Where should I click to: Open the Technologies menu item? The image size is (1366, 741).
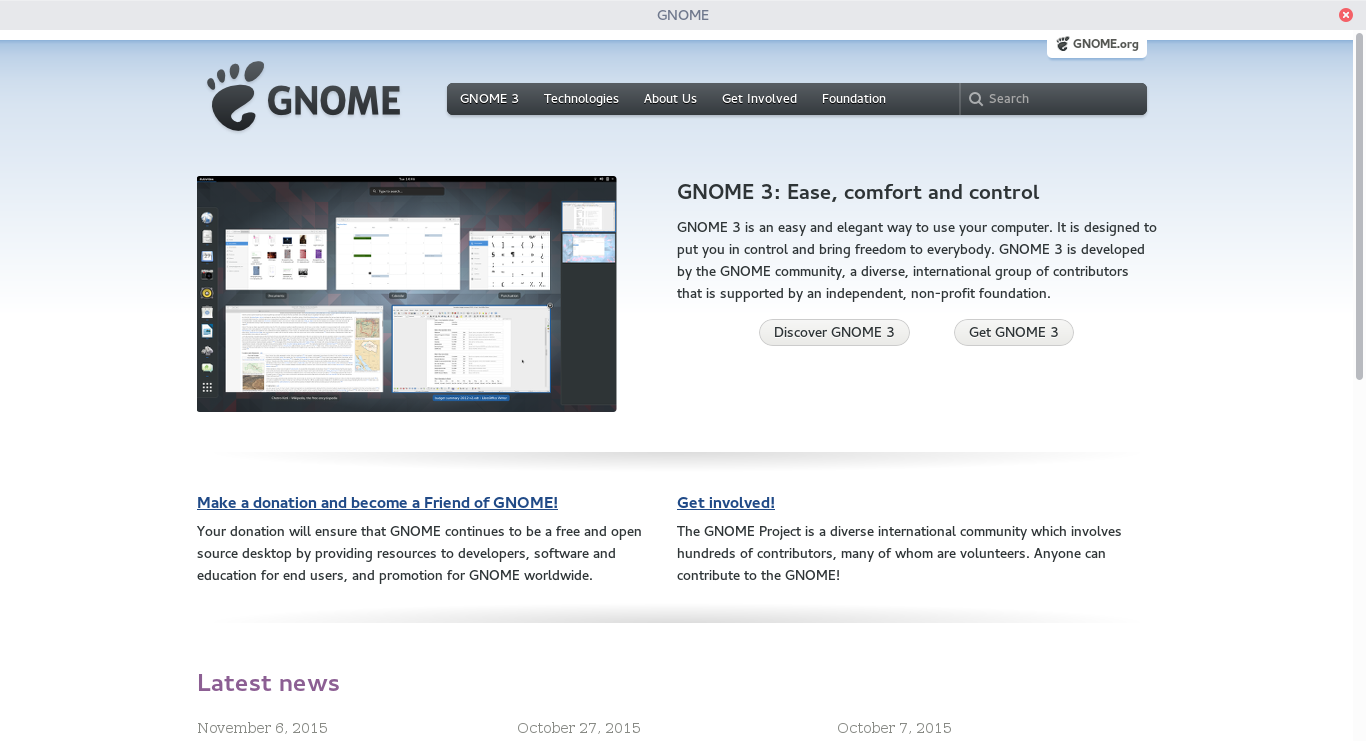581,99
